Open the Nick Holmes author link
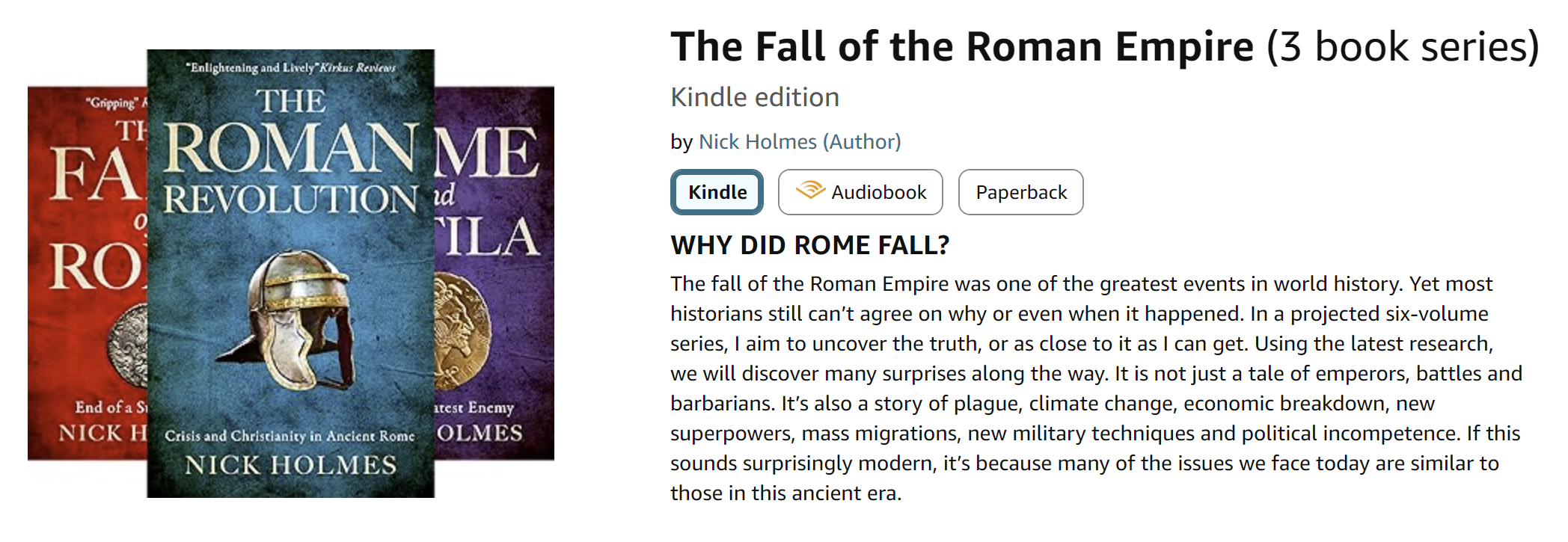 pos(757,142)
